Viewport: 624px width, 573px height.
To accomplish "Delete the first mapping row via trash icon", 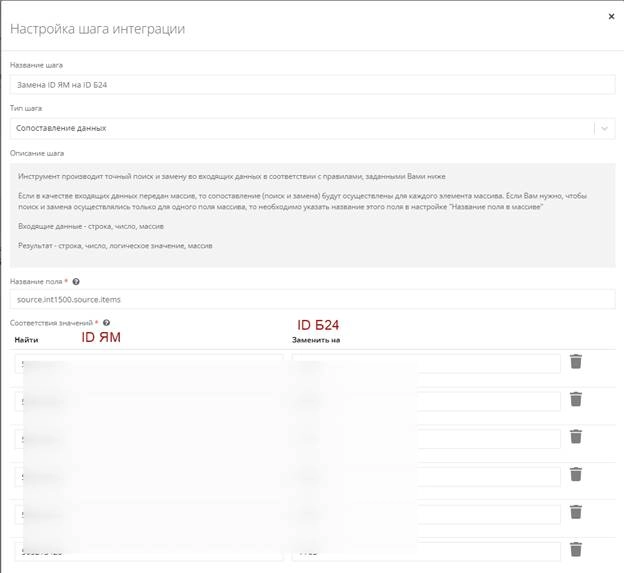I will pos(576,362).
